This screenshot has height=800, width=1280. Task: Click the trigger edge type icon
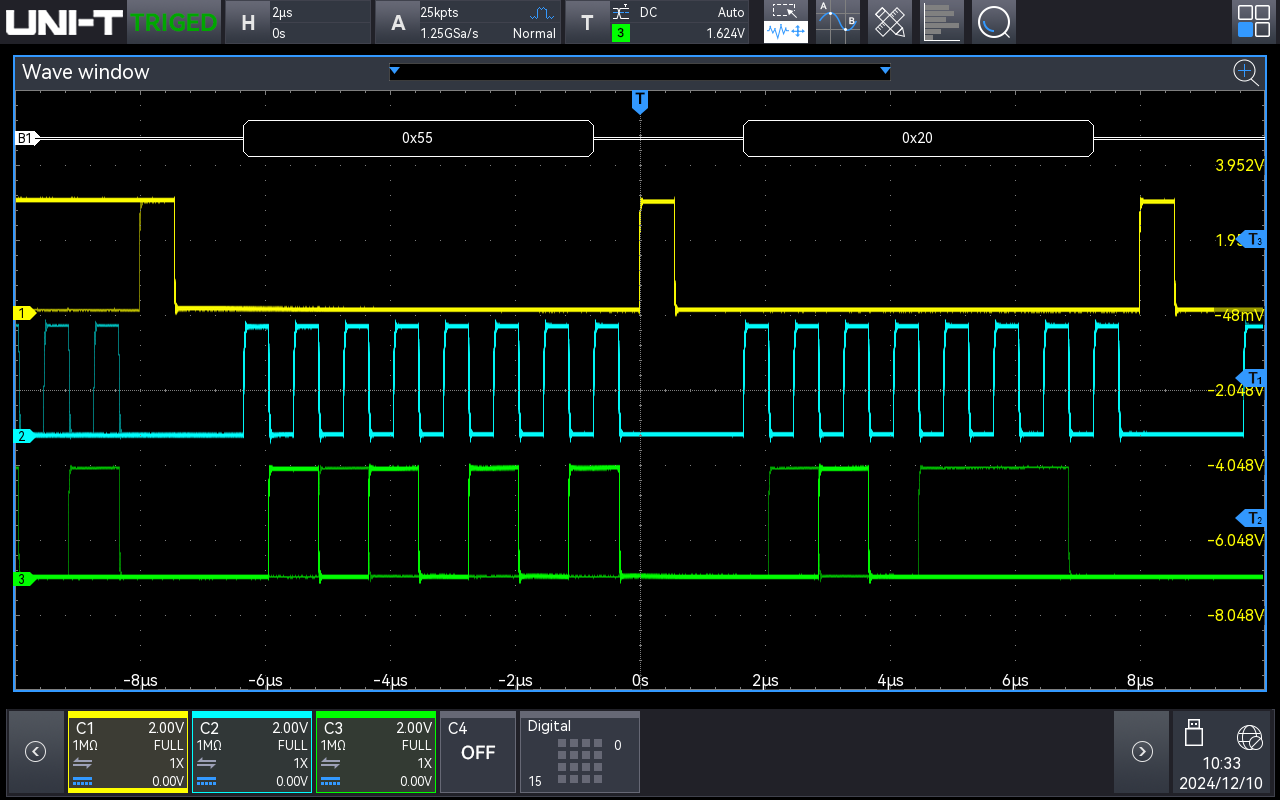[621, 12]
